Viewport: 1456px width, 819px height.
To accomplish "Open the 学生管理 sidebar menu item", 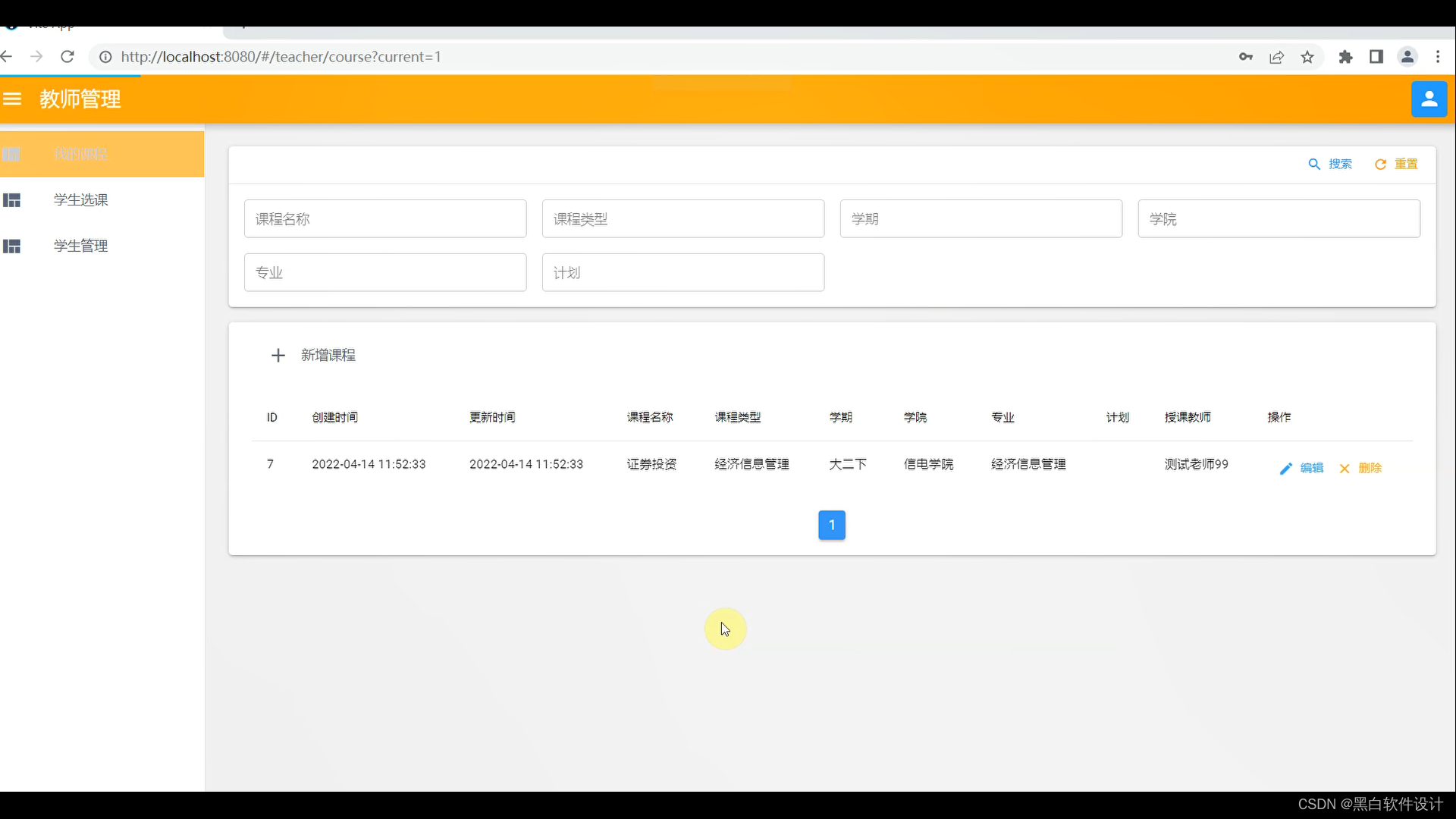I will coord(80,246).
